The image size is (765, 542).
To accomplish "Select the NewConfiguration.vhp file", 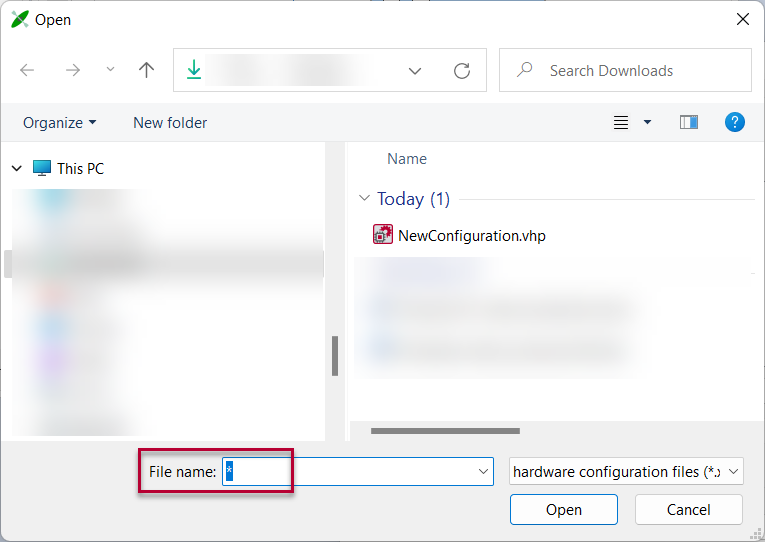I will [471, 236].
